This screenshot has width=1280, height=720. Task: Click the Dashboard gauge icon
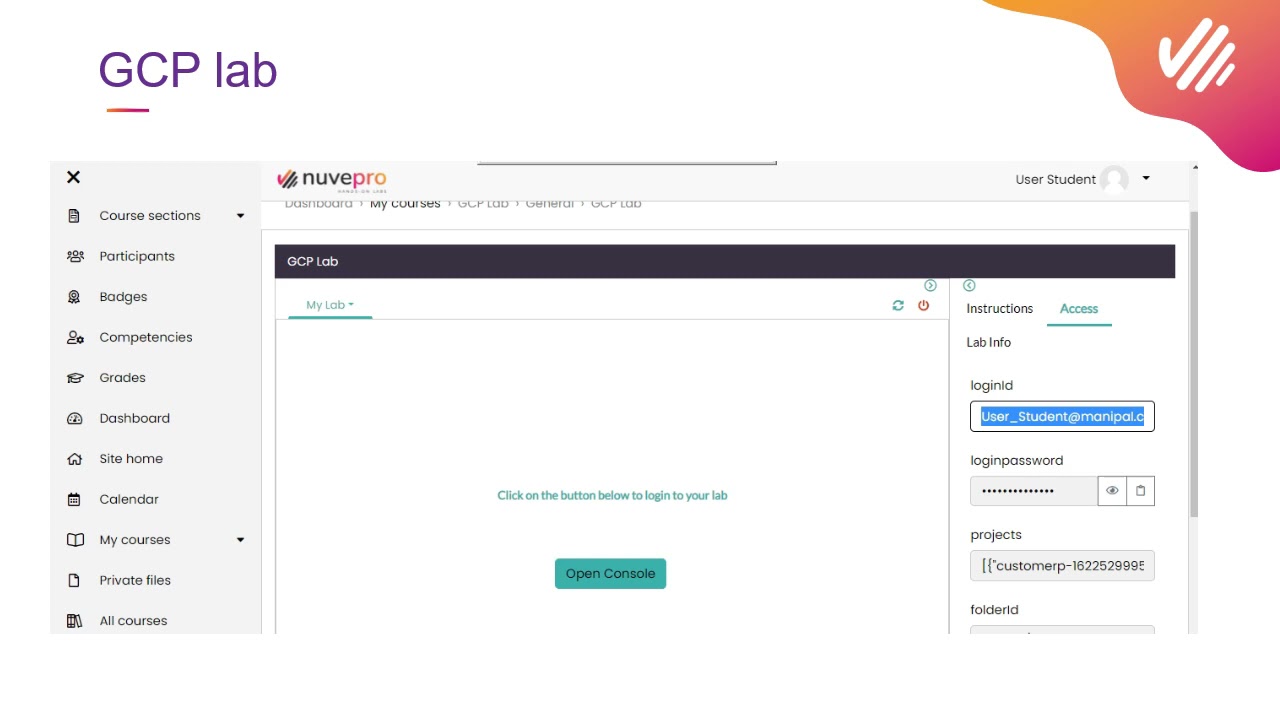74,419
